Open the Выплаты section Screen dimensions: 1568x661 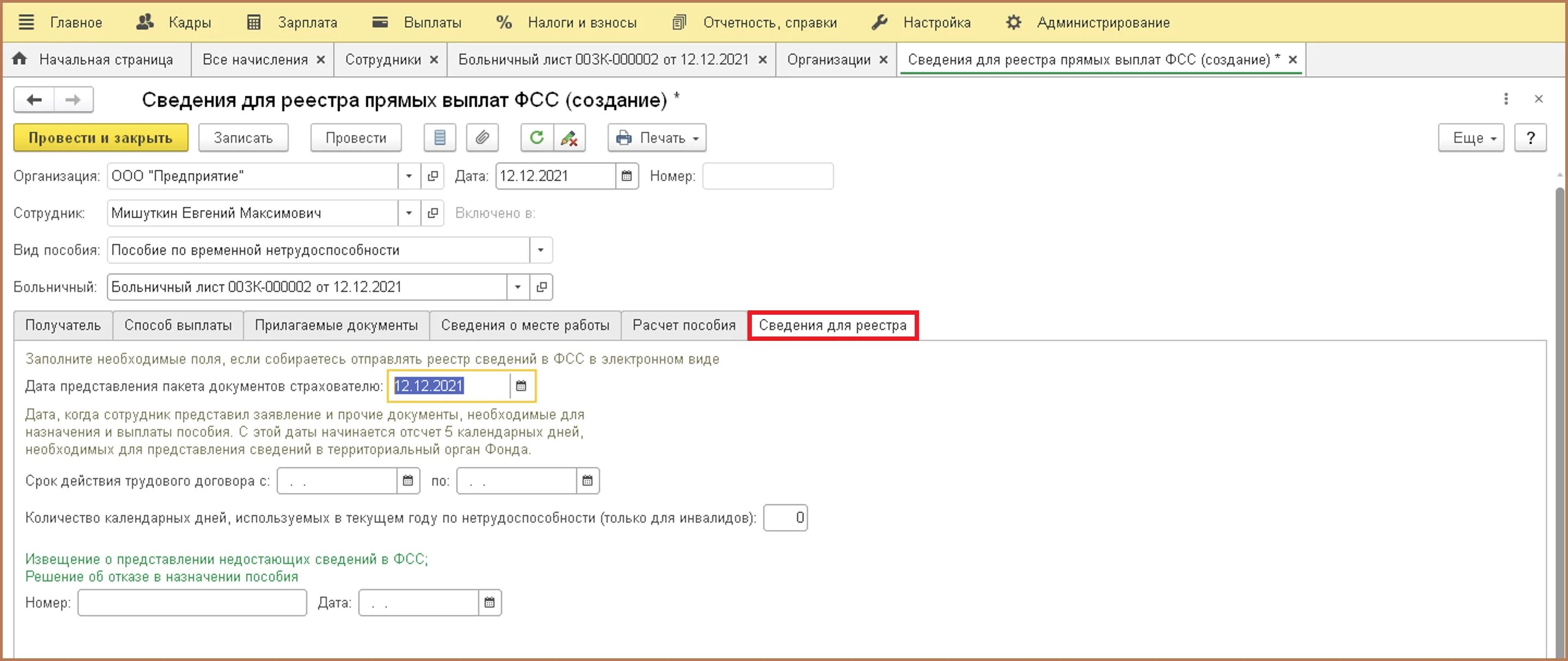coord(416,22)
